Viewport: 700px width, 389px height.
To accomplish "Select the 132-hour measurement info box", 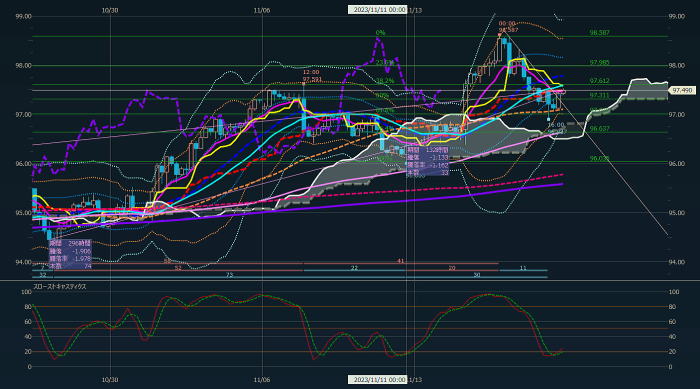I will [x=428, y=161].
